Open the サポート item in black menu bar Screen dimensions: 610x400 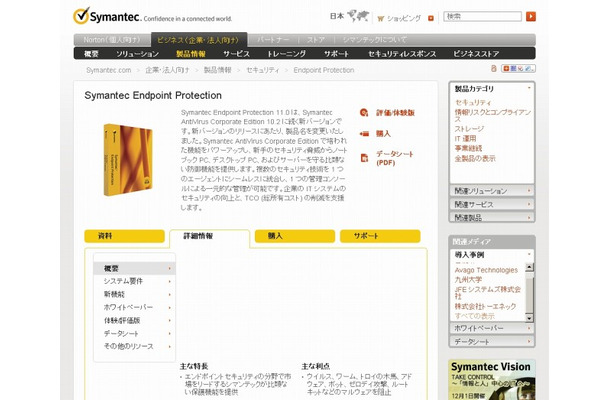[x=337, y=54]
